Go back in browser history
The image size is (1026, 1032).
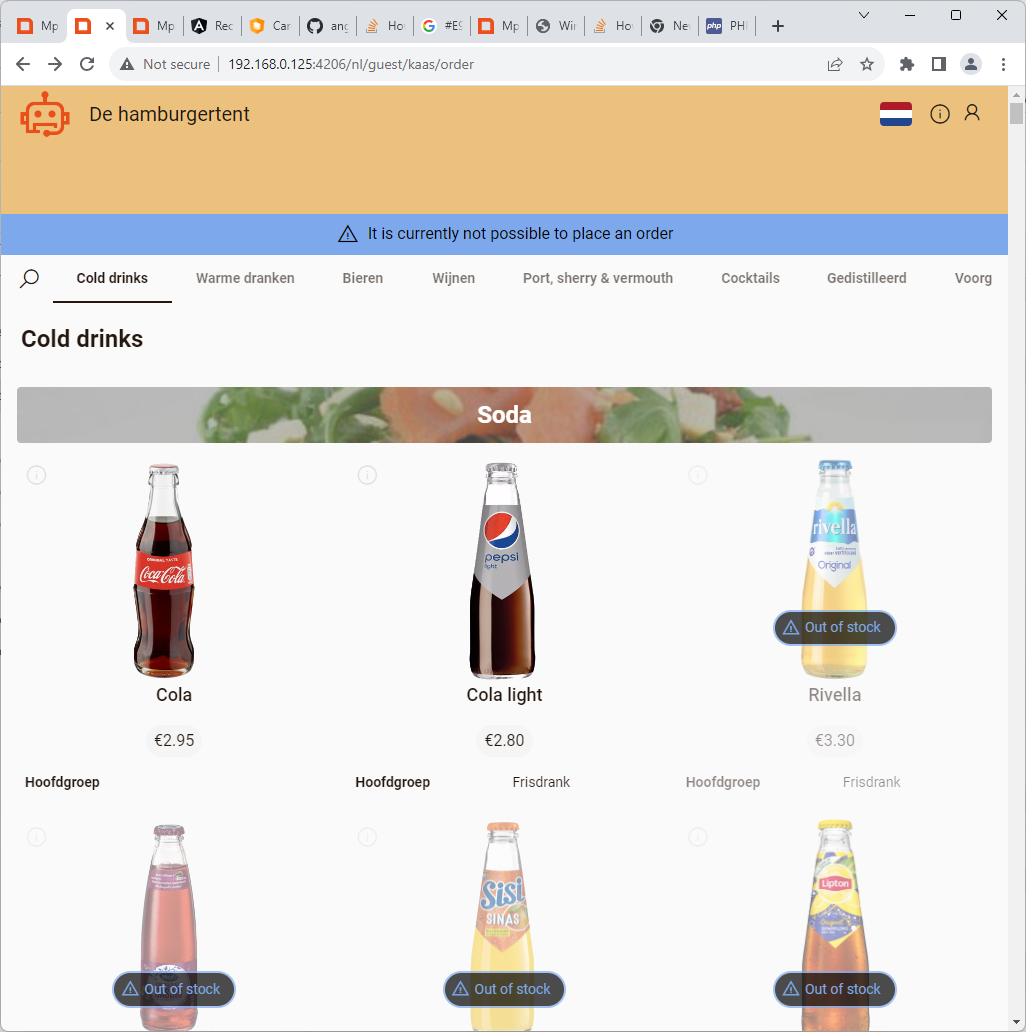(23, 64)
